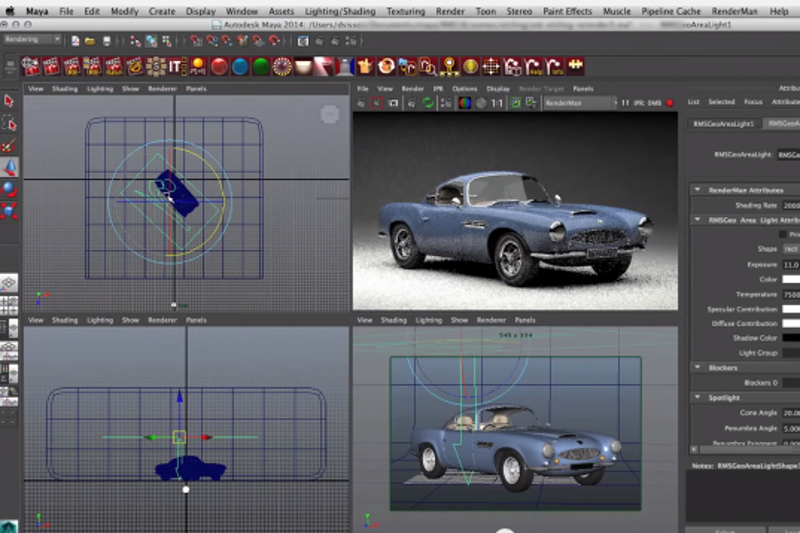Switch to the RMSGeoAreaLight1 tab

pos(723,123)
